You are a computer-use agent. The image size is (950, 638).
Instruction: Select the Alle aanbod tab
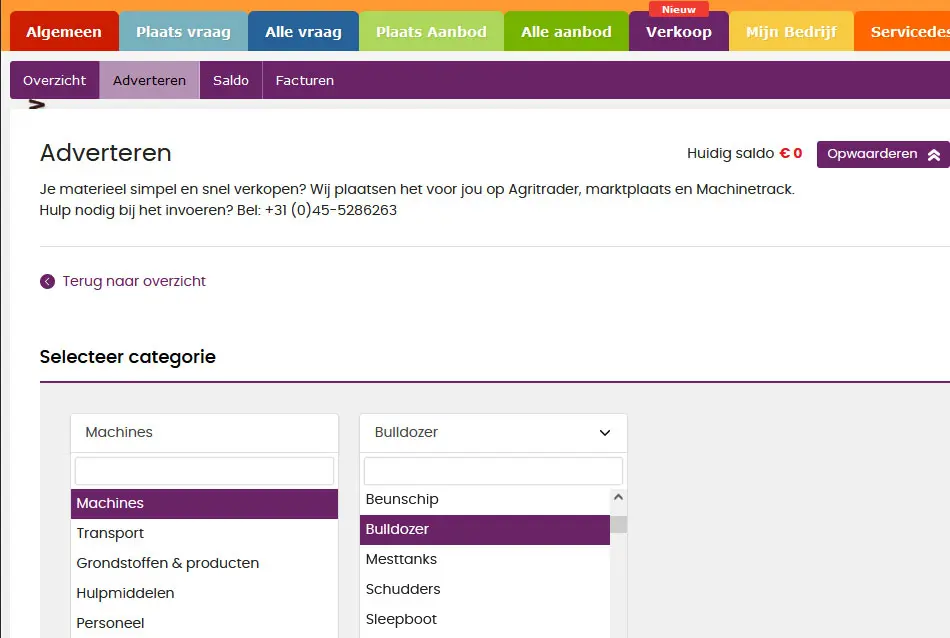[566, 32]
